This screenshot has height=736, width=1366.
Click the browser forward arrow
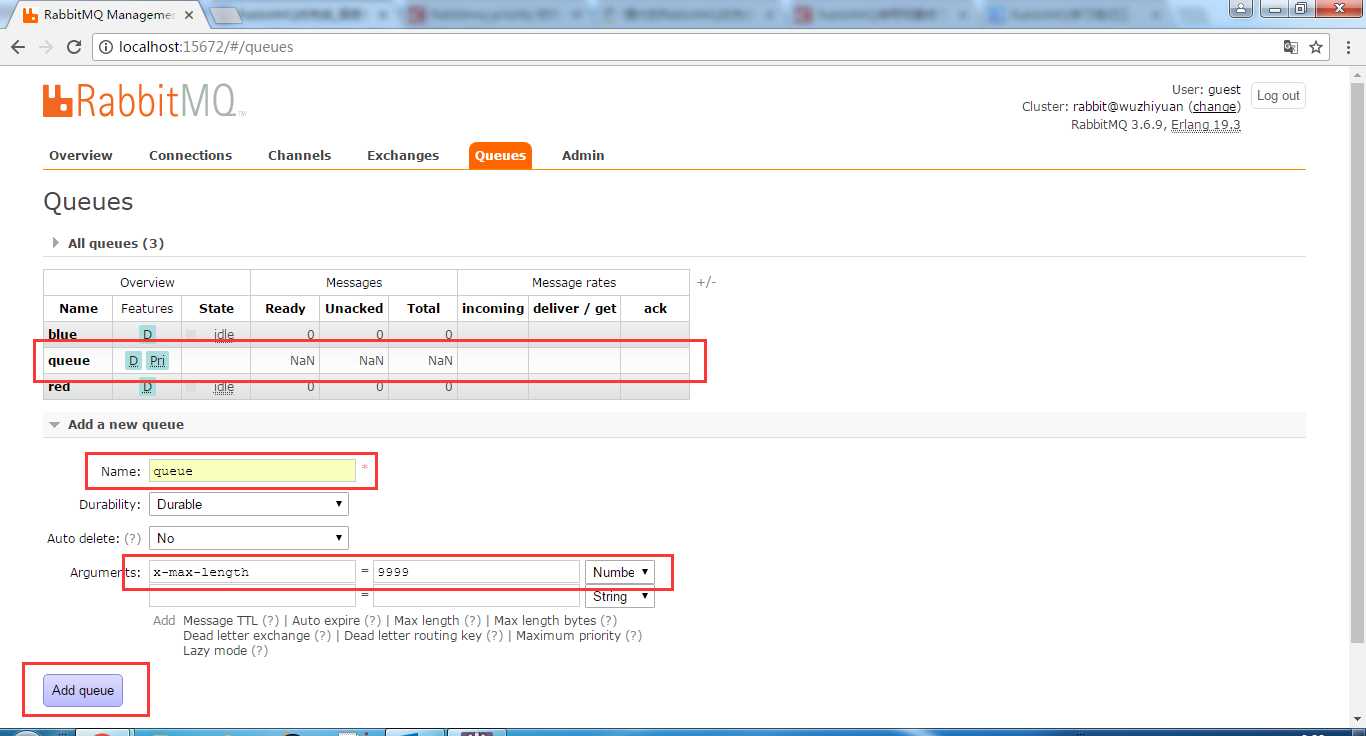click(45, 47)
